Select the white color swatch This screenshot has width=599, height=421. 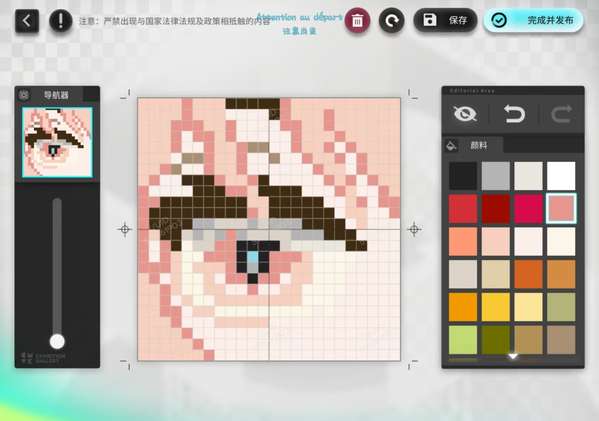[x=561, y=176]
